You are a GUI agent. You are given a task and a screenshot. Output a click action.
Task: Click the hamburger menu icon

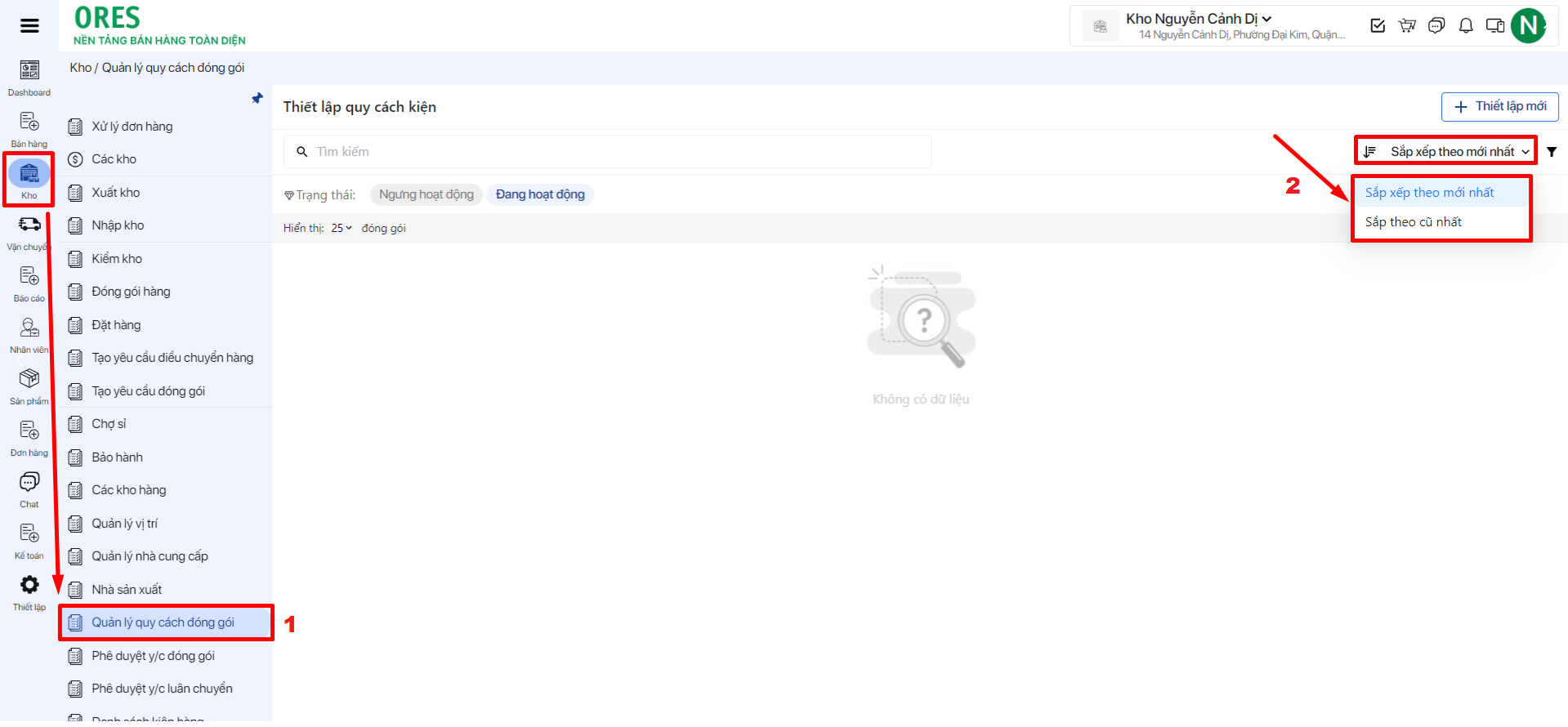(29, 26)
